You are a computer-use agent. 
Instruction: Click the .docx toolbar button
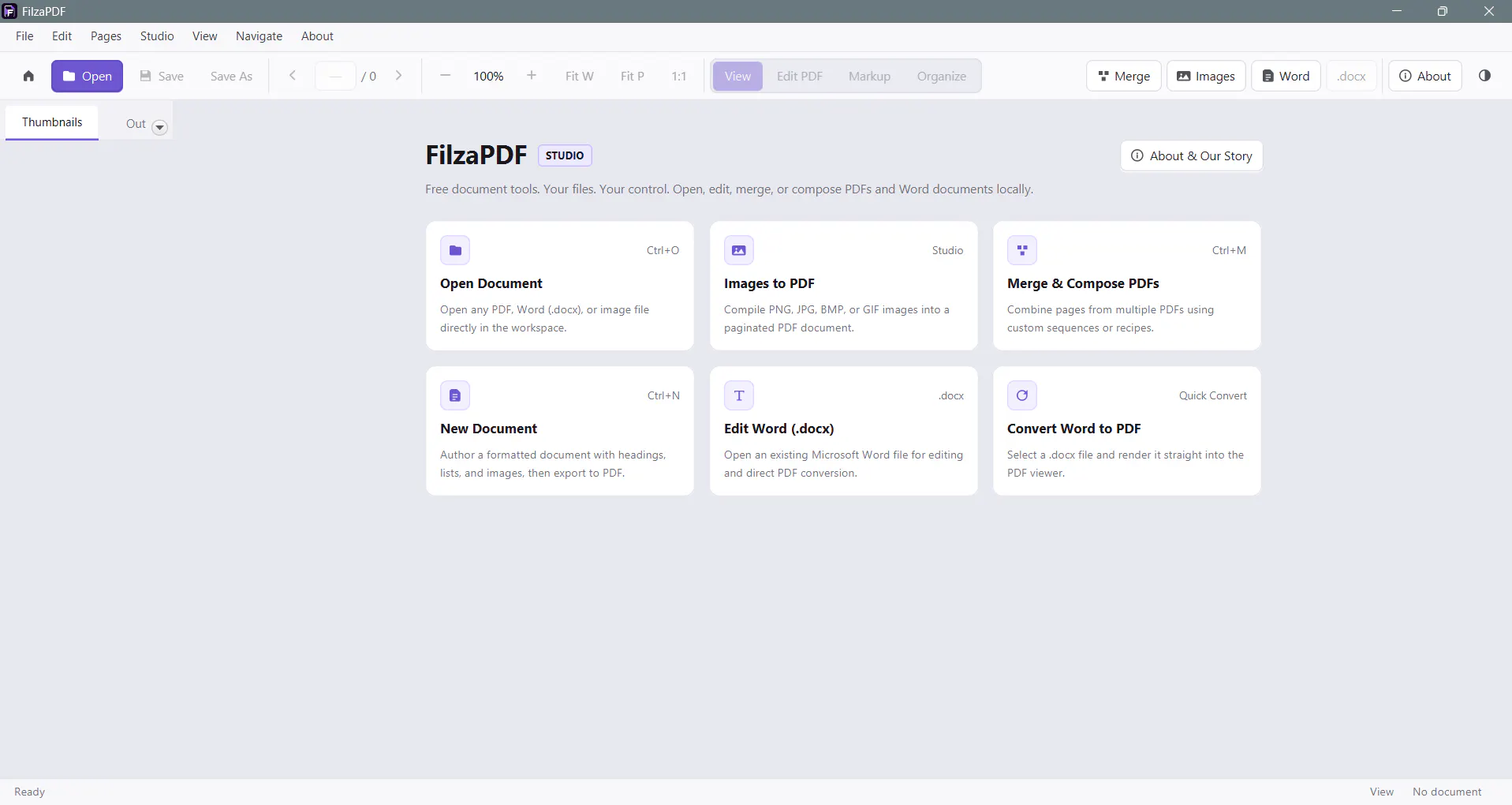1351,76
